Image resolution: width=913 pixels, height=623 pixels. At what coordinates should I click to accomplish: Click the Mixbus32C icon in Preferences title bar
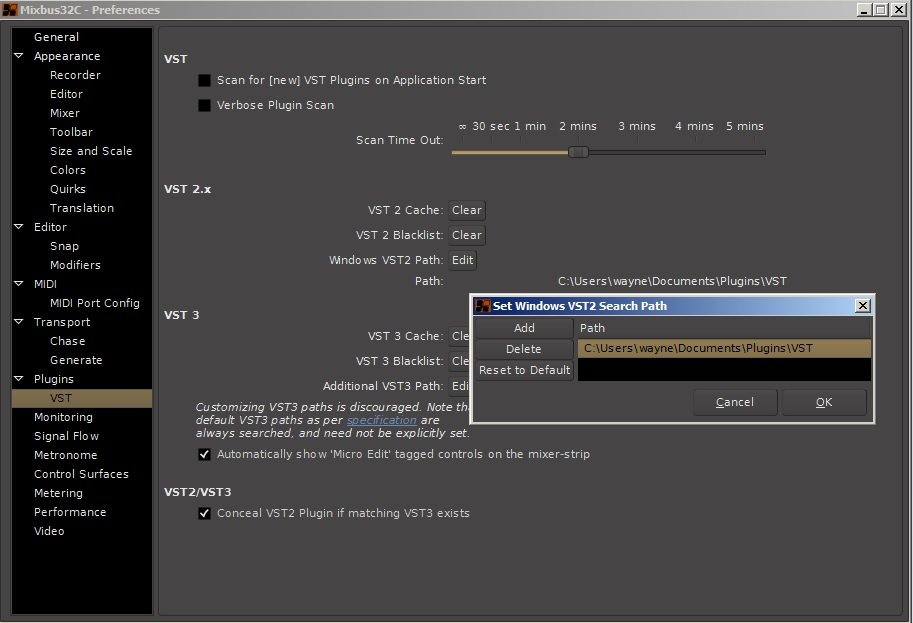pyautogui.click(x=10, y=9)
